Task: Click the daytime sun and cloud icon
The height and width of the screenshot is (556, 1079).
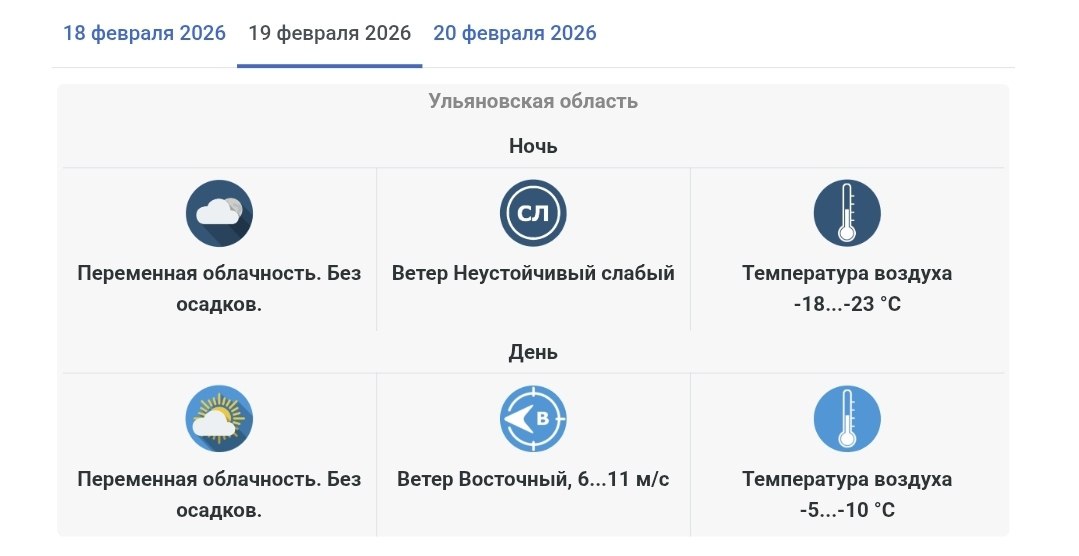Action: point(219,418)
